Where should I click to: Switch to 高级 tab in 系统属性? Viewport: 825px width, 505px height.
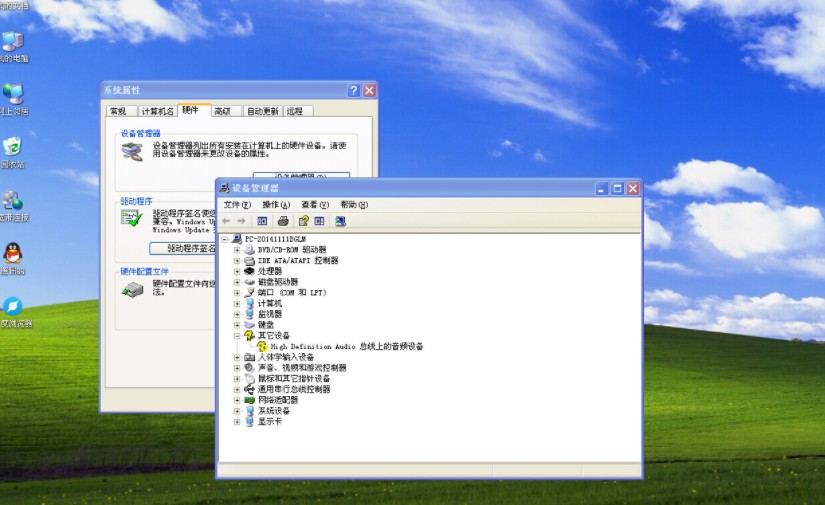pyautogui.click(x=225, y=112)
